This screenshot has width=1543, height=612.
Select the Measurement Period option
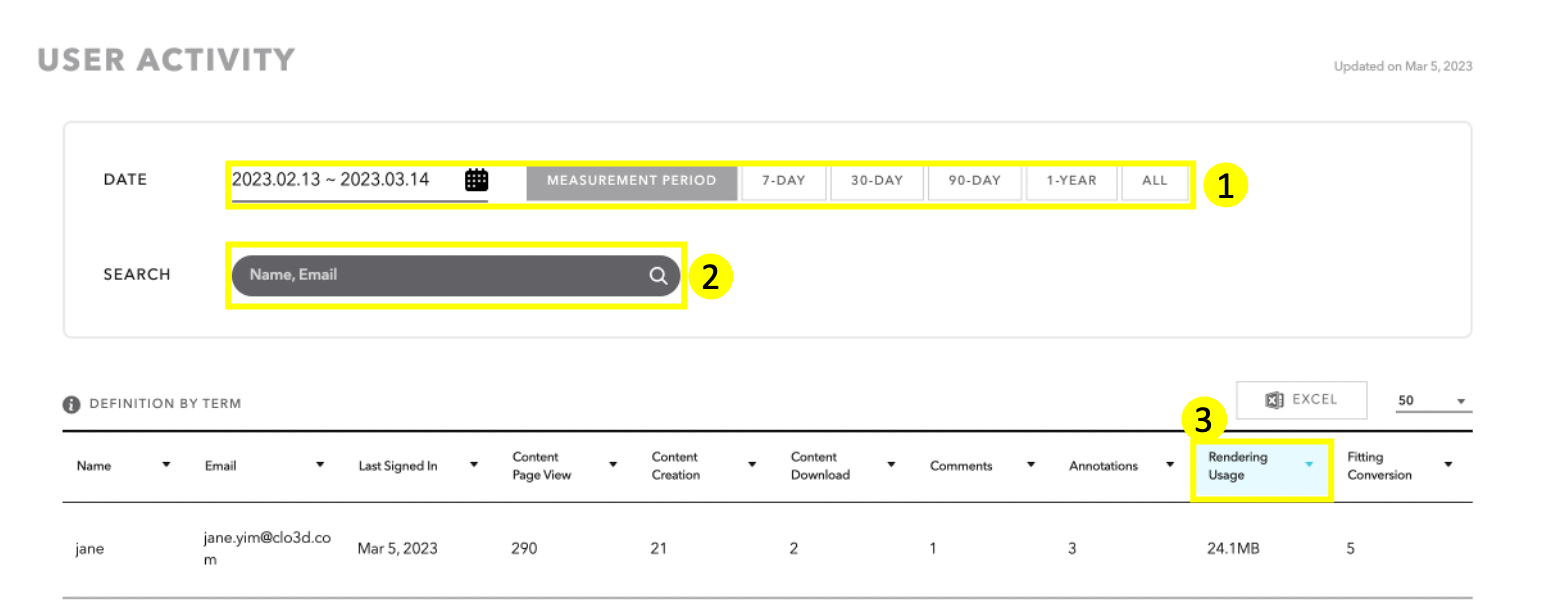(632, 182)
